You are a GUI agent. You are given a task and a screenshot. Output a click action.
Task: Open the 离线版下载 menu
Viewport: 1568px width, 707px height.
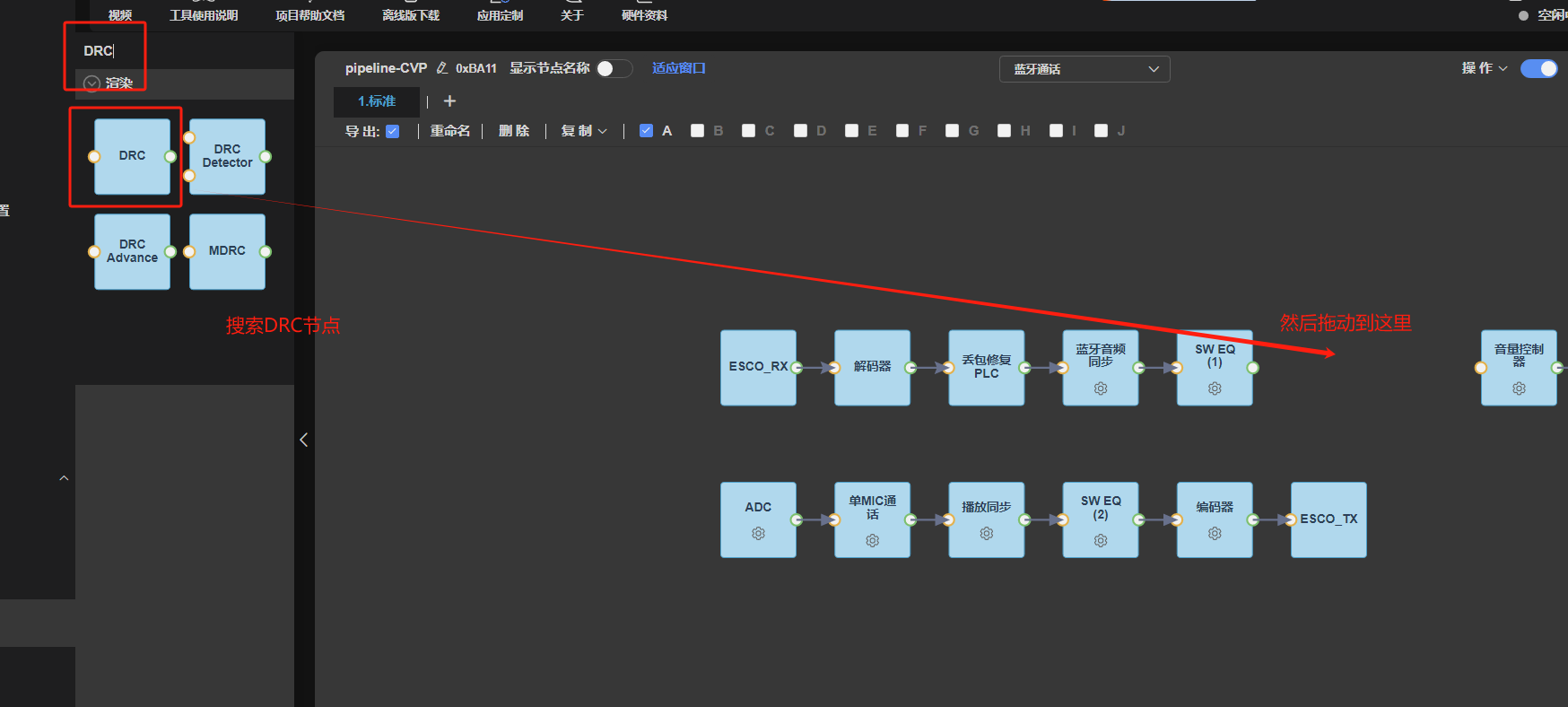pos(411,15)
